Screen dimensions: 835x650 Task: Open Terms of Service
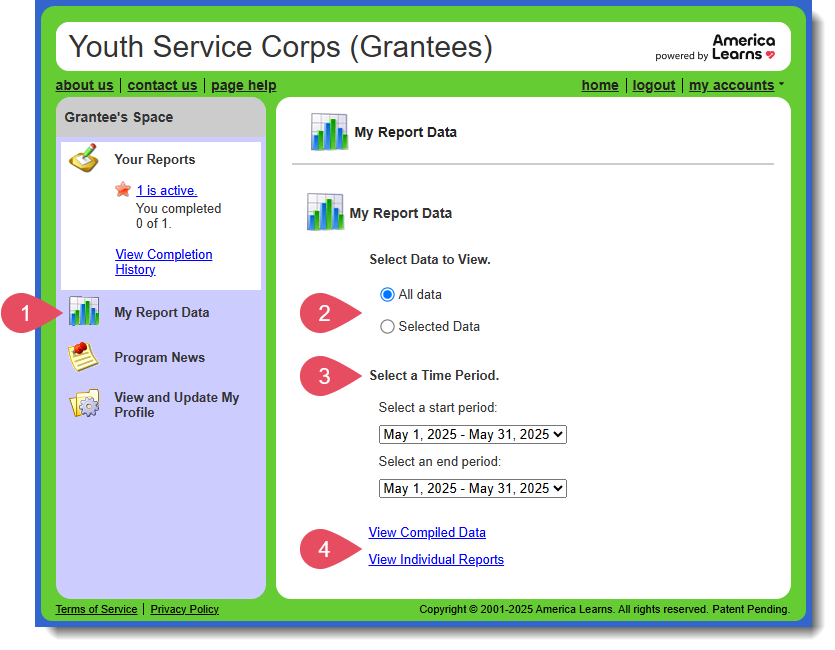pyautogui.click(x=96, y=609)
